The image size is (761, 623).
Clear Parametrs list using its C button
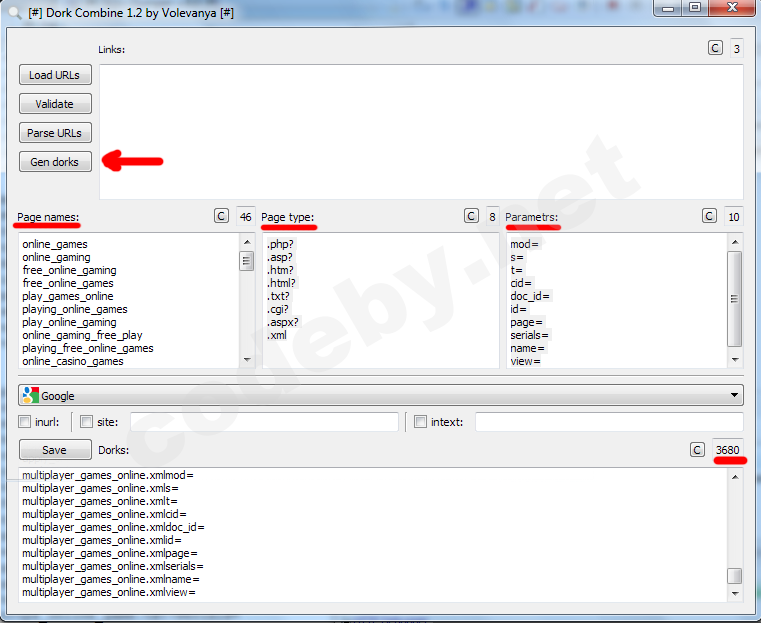click(709, 216)
